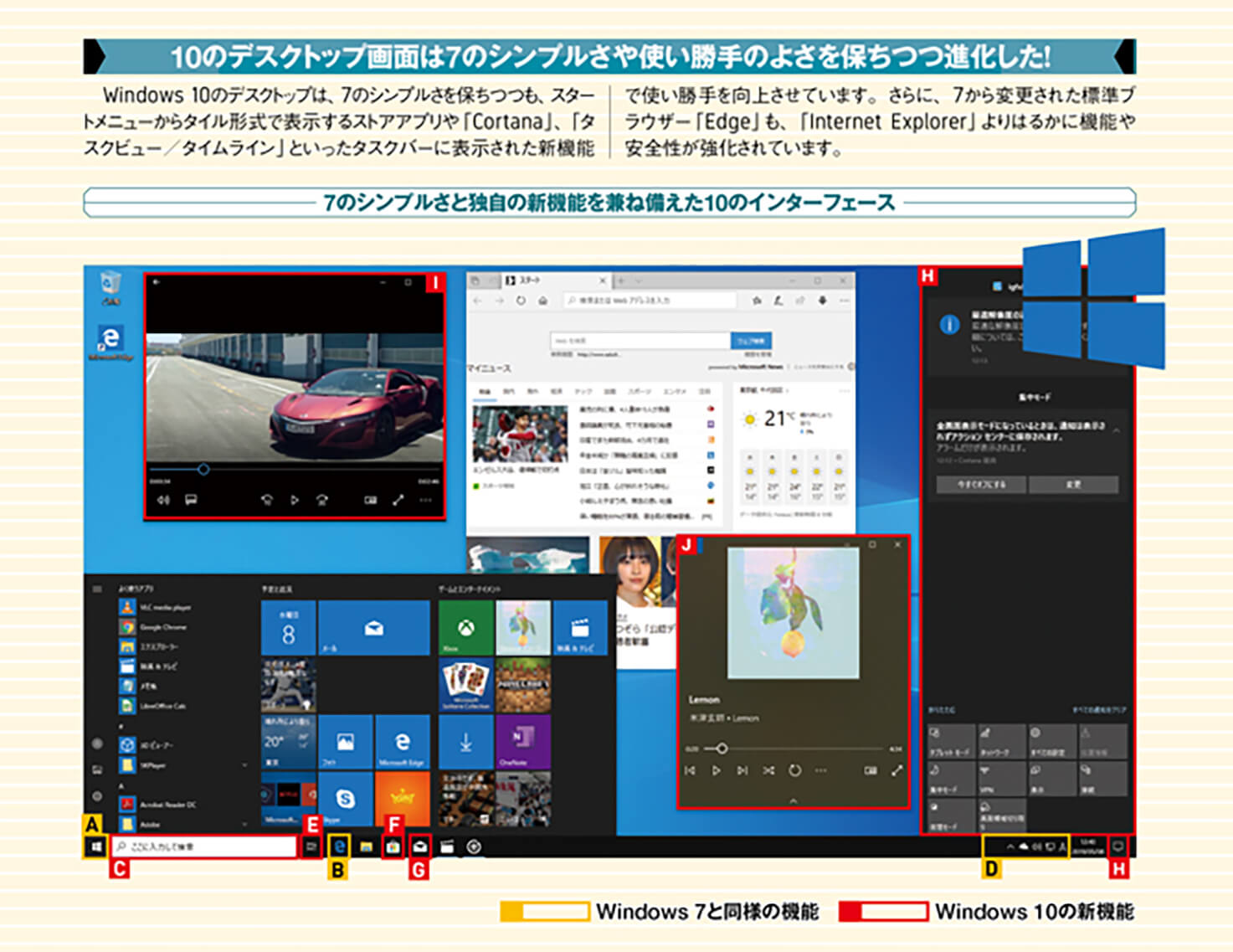1233x952 pixels.
Task: Launch Microsoft Store from the taskbar
Action: click(393, 847)
